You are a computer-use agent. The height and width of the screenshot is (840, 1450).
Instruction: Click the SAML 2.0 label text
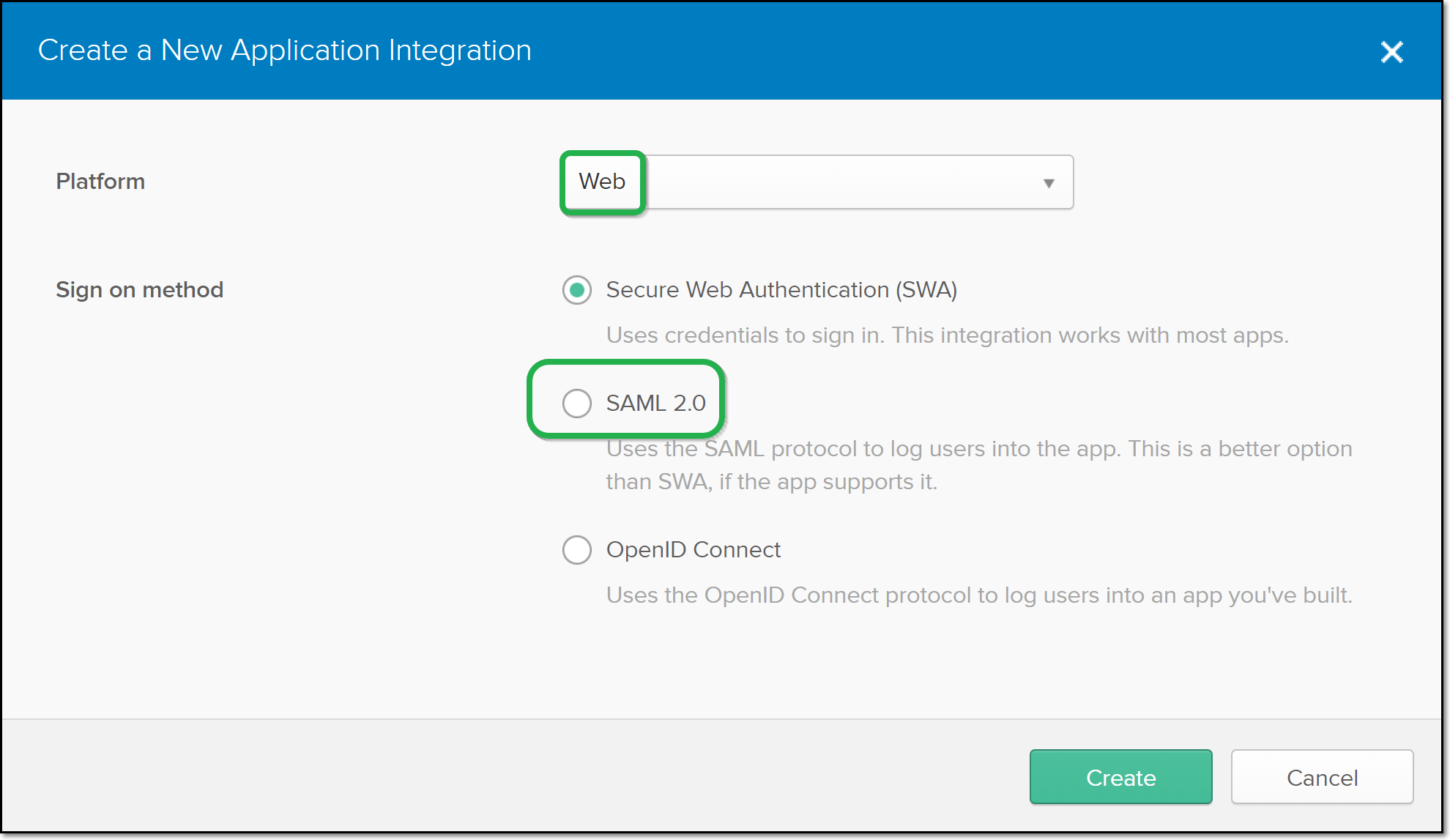655,403
